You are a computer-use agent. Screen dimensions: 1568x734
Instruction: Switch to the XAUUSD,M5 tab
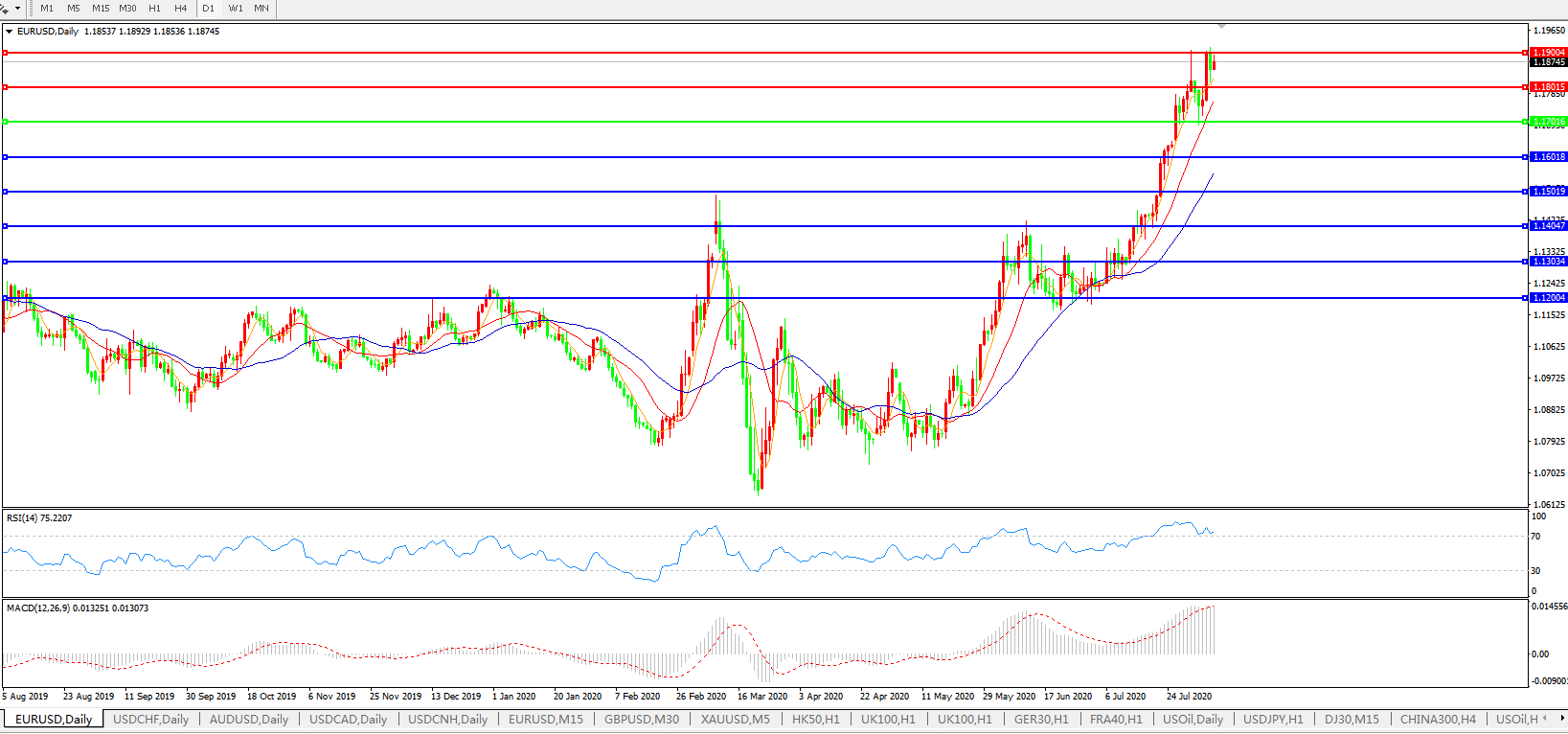[735, 720]
